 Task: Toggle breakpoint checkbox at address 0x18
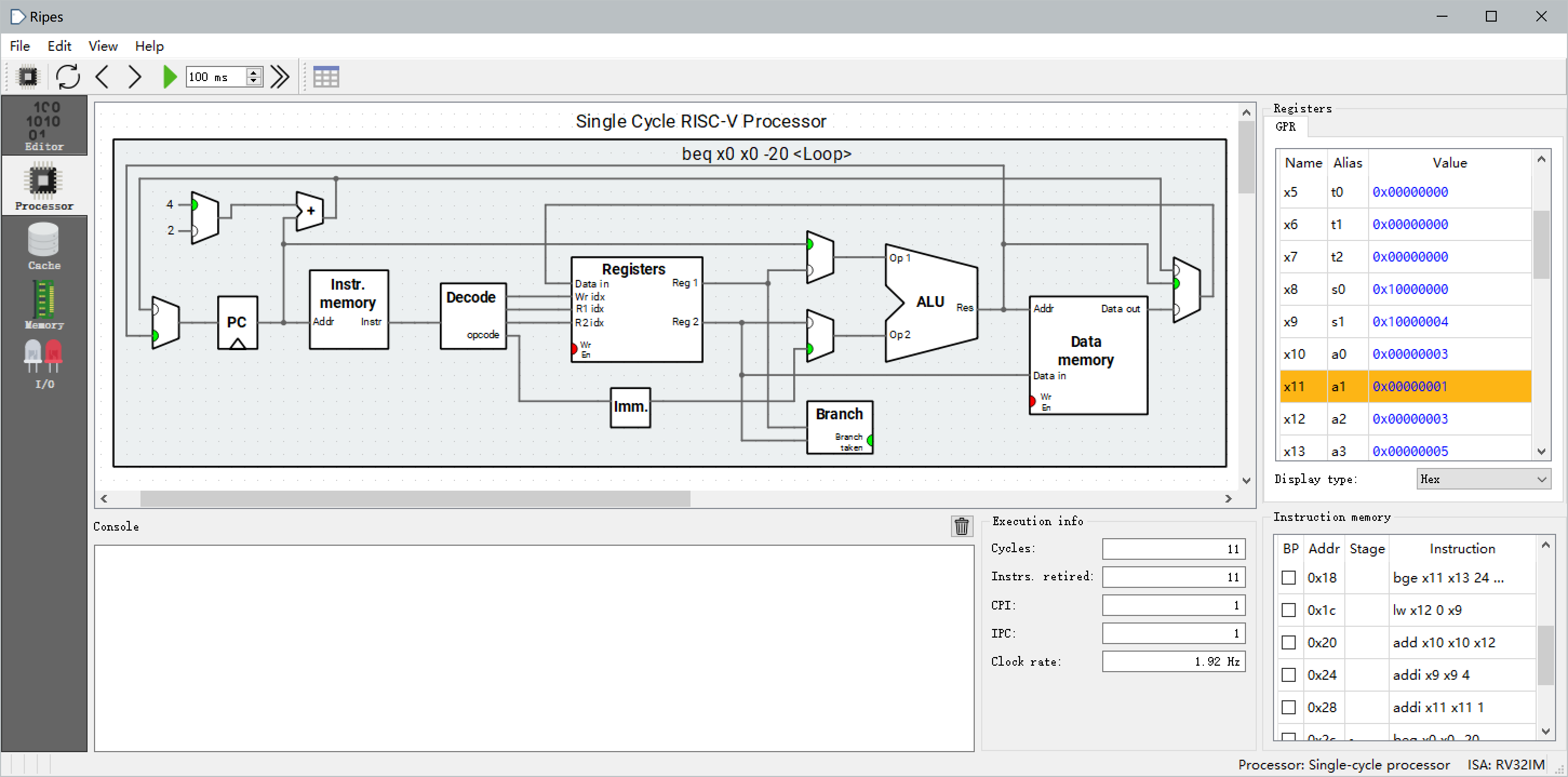1289,577
